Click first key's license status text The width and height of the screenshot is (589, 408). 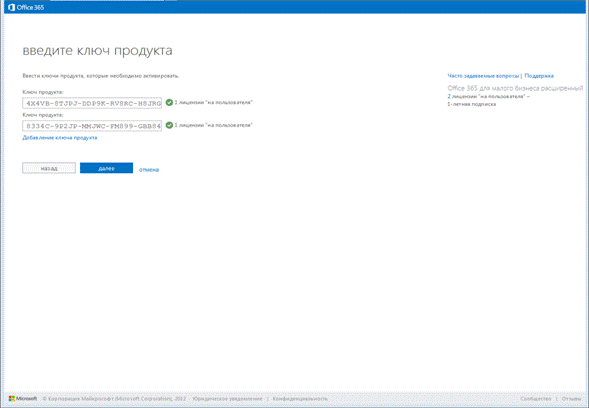point(214,102)
